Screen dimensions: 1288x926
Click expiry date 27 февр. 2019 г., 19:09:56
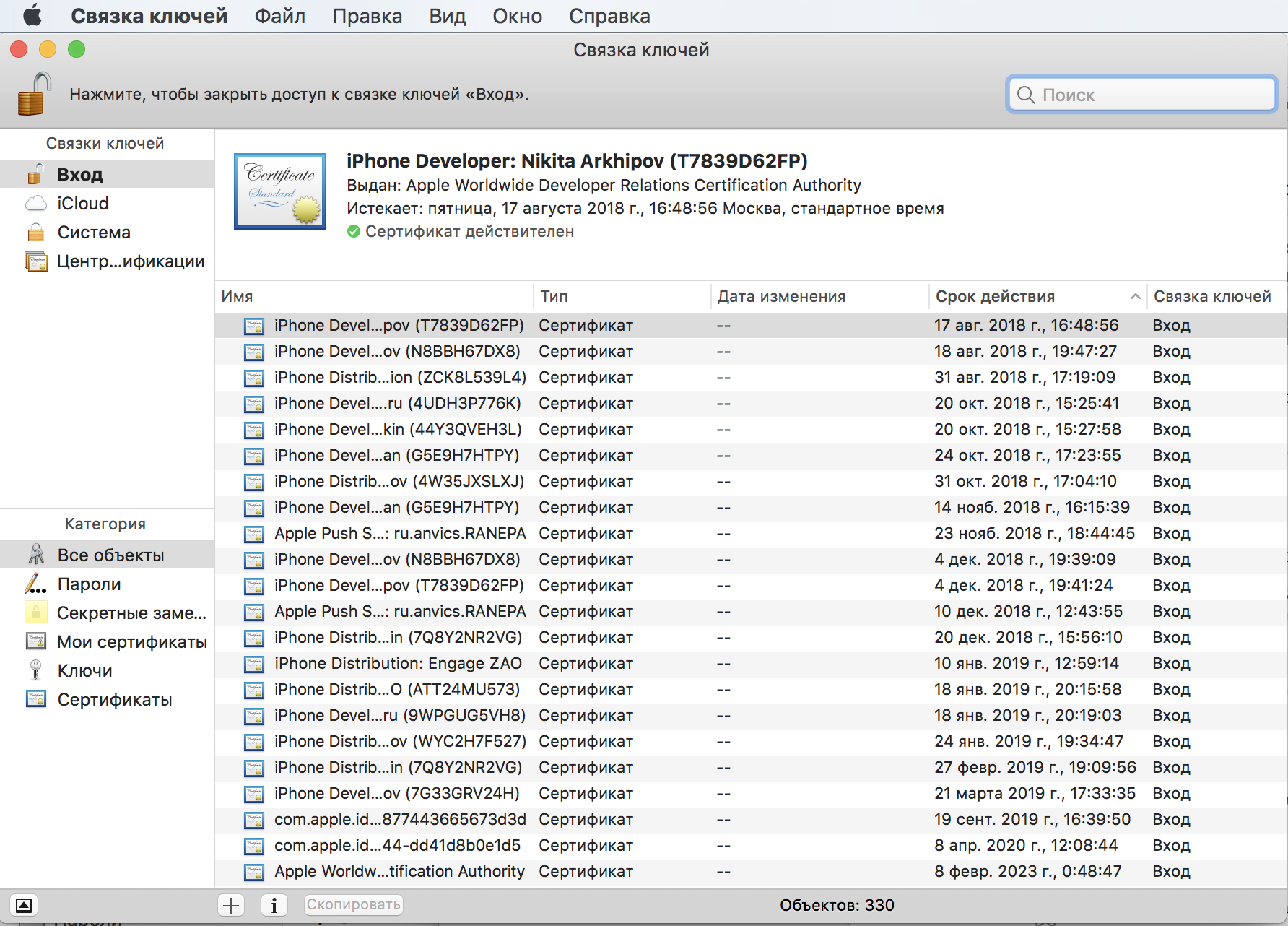(x=1035, y=767)
